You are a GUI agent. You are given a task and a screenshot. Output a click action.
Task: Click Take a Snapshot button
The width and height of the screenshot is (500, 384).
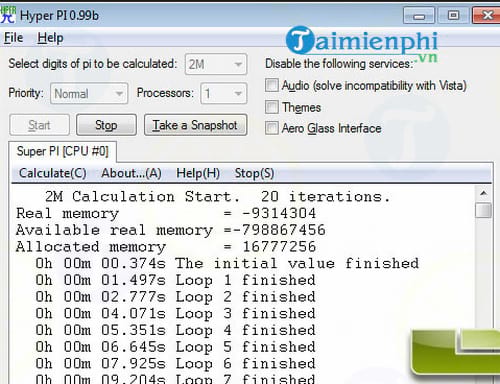pos(195,125)
